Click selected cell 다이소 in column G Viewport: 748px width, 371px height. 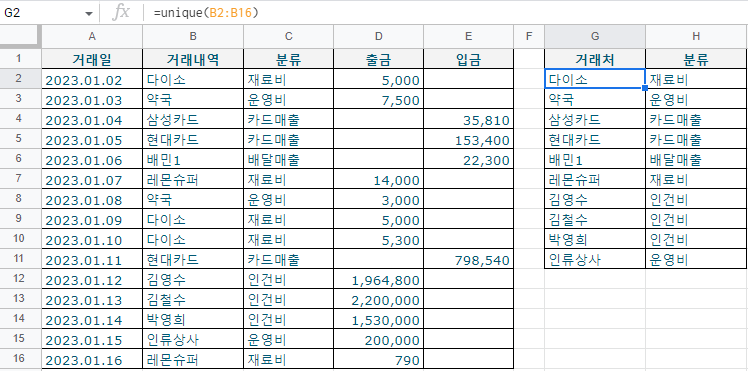click(595, 79)
